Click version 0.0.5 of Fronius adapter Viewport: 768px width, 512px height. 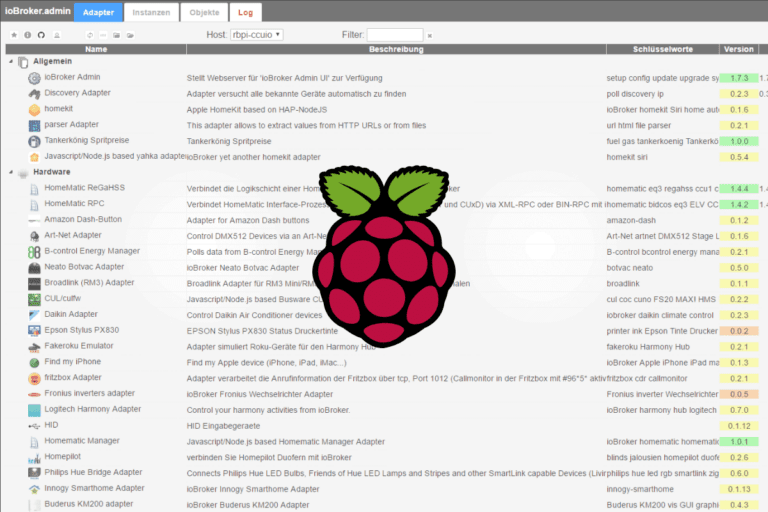pos(739,394)
